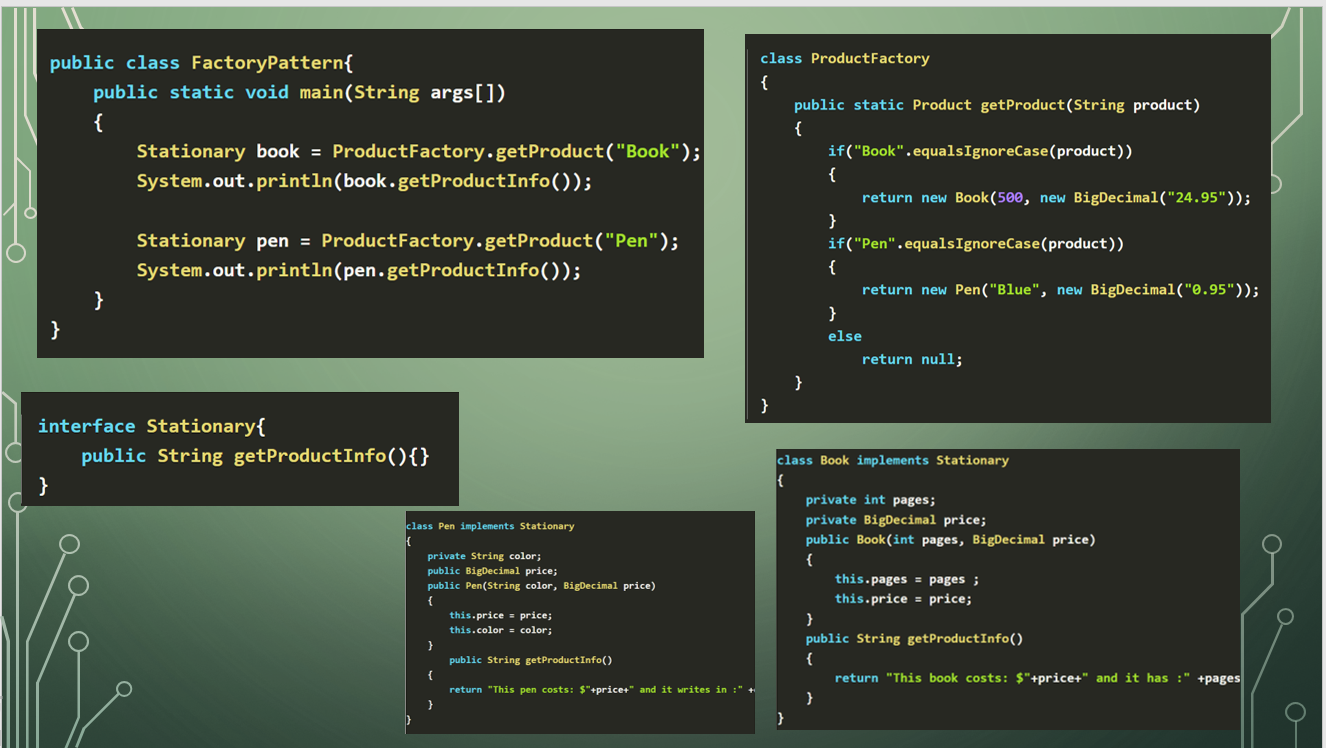Click the "private BigDecimal price;" field in Book
The height and width of the screenshot is (748, 1326).
896,520
